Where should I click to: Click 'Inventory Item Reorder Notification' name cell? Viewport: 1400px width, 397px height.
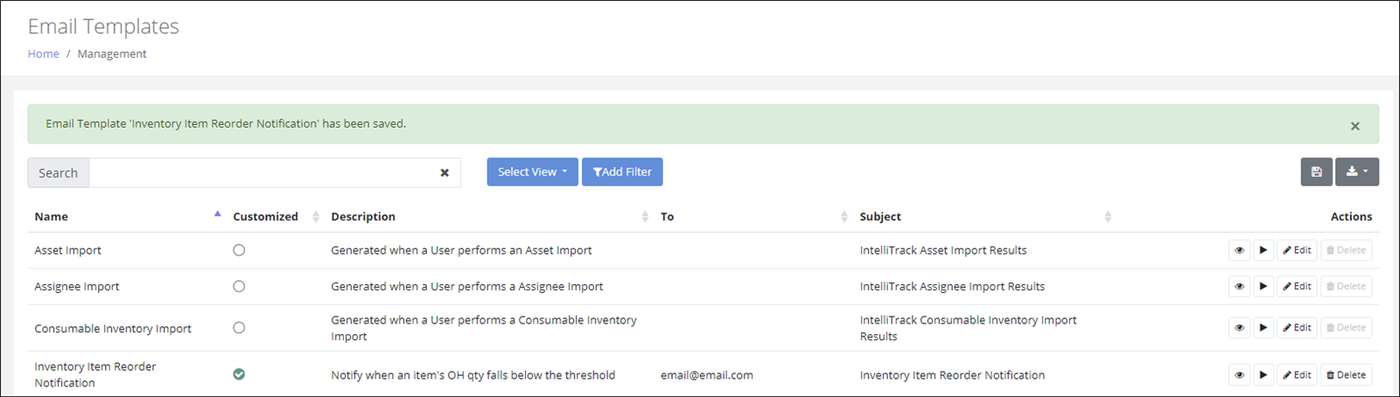[x=95, y=375]
